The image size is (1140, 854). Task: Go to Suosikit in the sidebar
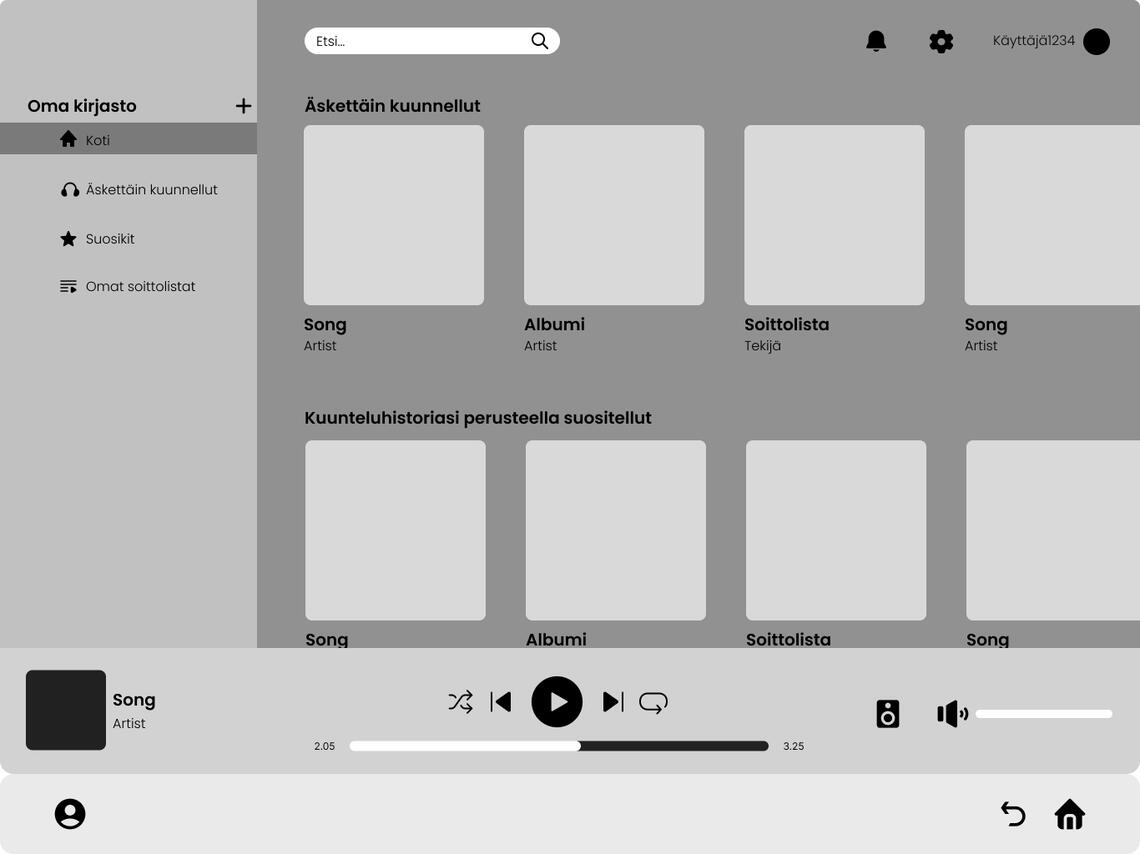coord(97,238)
